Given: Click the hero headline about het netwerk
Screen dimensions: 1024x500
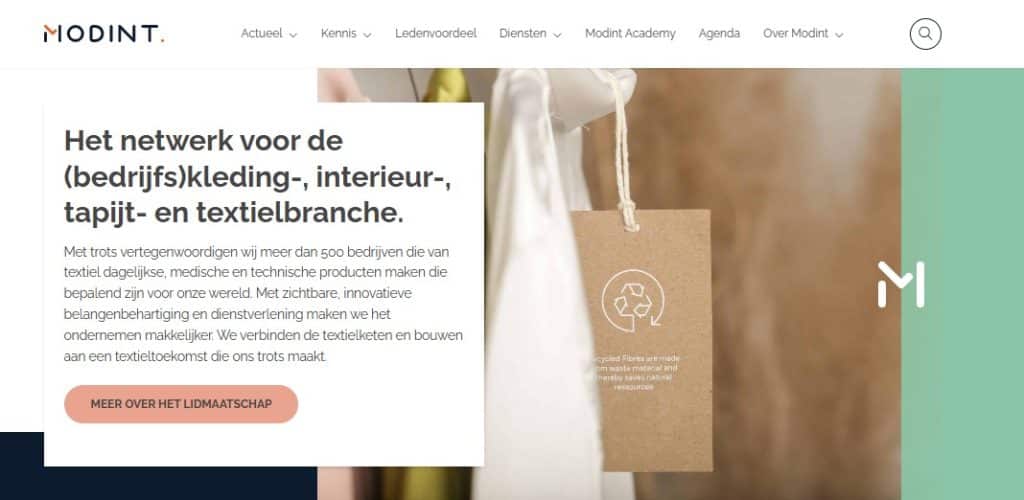Looking at the screenshot, I should (257, 177).
